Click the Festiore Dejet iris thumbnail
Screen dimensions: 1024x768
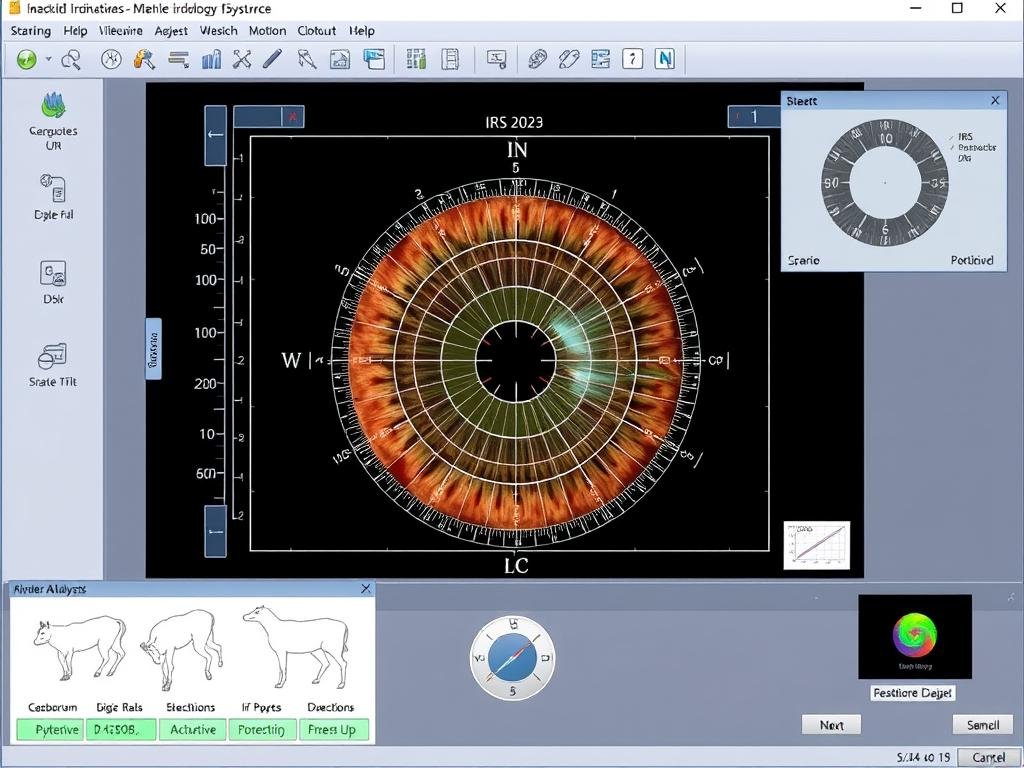(x=913, y=636)
